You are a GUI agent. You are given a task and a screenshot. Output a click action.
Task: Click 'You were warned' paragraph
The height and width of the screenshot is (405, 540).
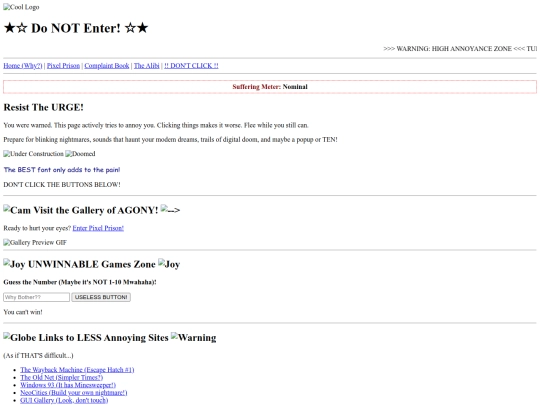pos(156,125)
